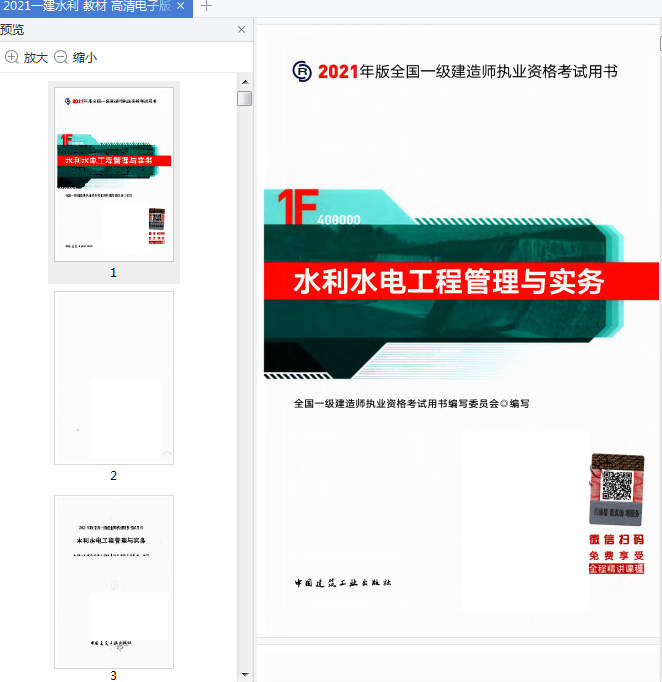Click the page number 2 label
Screen dimensions: 662x682
(x=114, y=476)
